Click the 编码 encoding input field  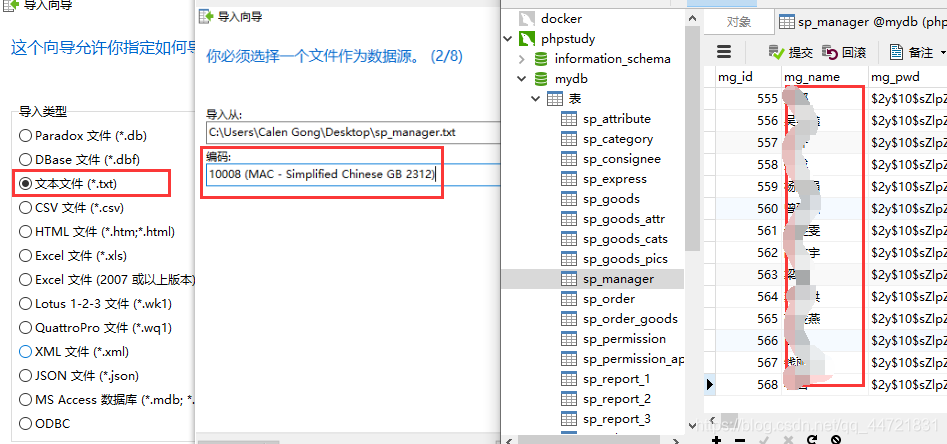click(353, 175)
